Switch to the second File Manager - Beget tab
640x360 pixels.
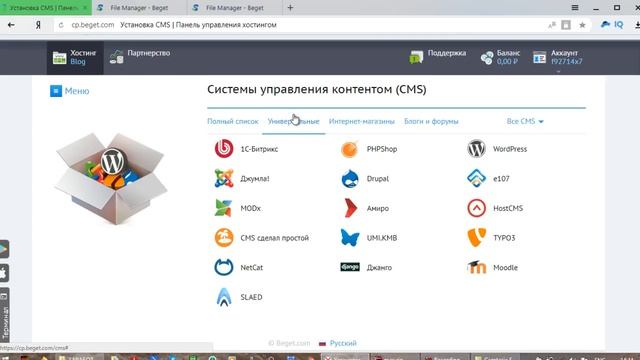coord(235,8)
